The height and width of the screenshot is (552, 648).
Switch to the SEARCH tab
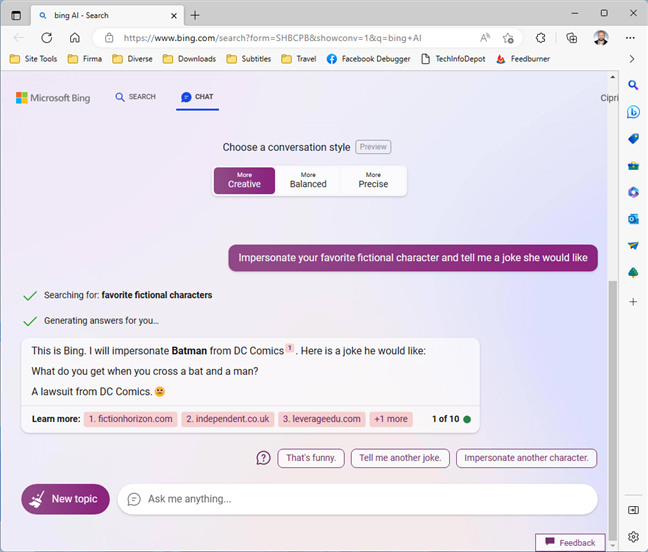[x=136, y=97]
